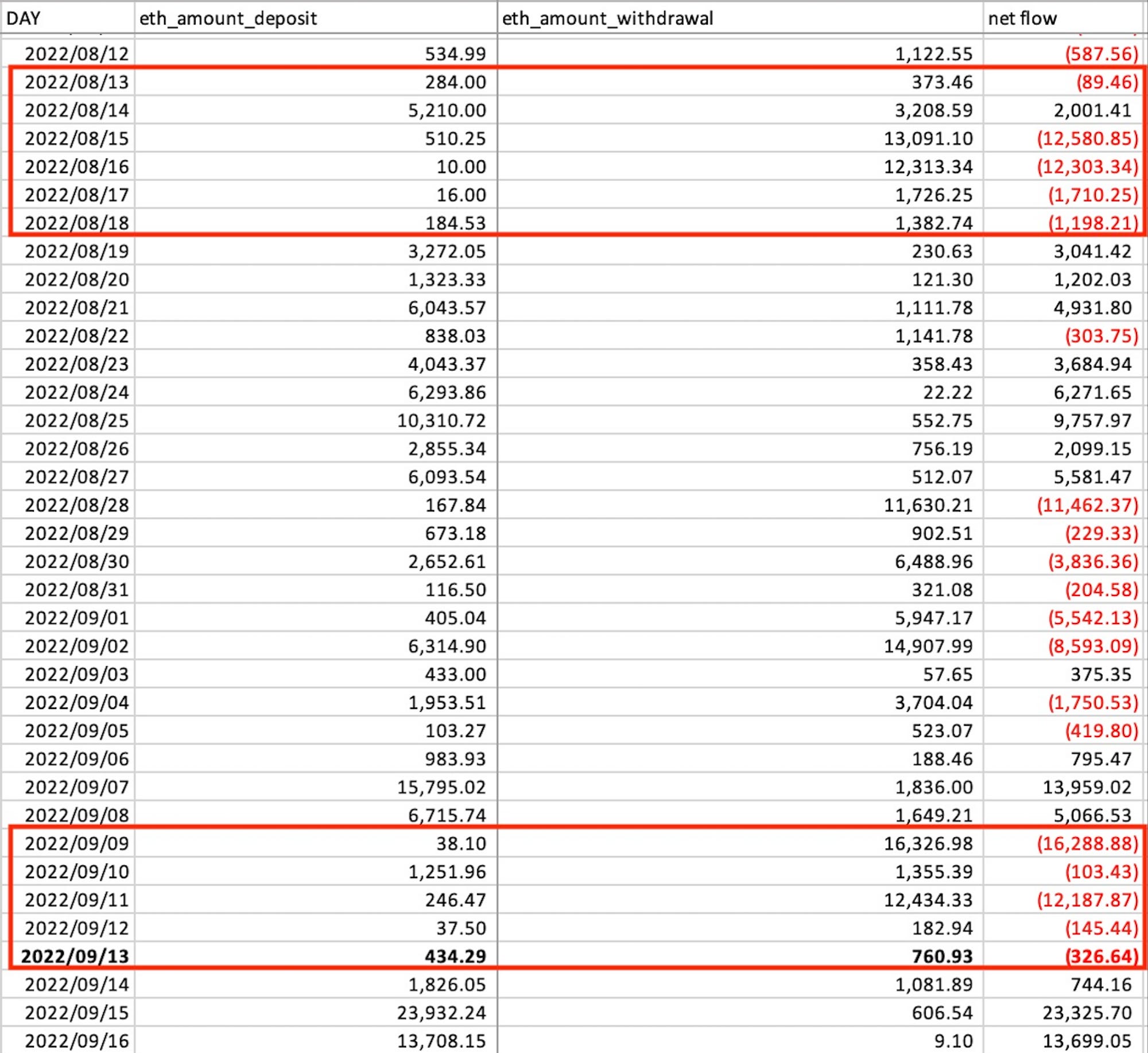Viewport: 1148px width, 1053px height.
Task: Click date cell 2022/08/25
Action: pos(76,420)
